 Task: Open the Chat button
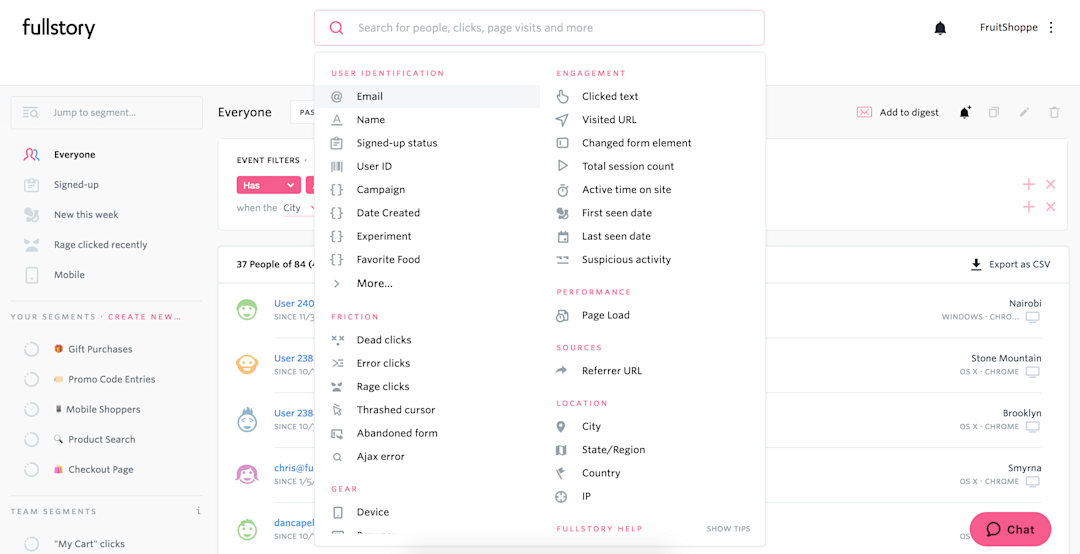click(x=1010, y=529)
